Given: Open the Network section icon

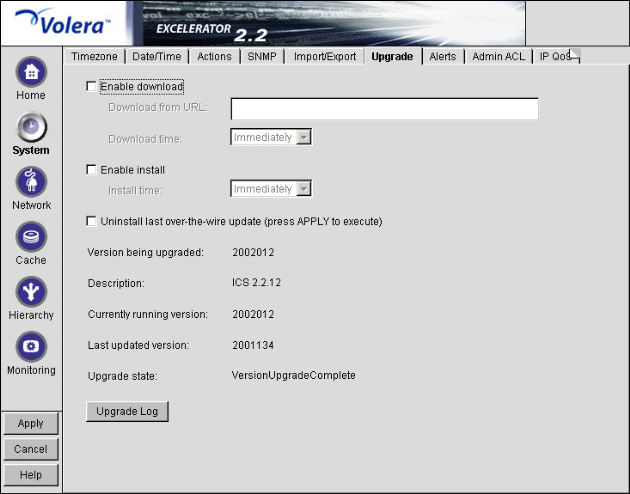Looking at the screenshot, I should pos(31,182).
